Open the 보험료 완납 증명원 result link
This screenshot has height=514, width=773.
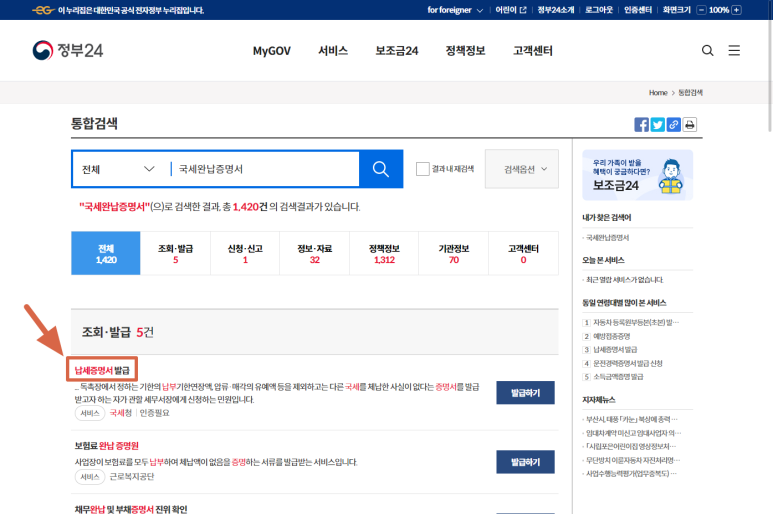coord(106,446)
